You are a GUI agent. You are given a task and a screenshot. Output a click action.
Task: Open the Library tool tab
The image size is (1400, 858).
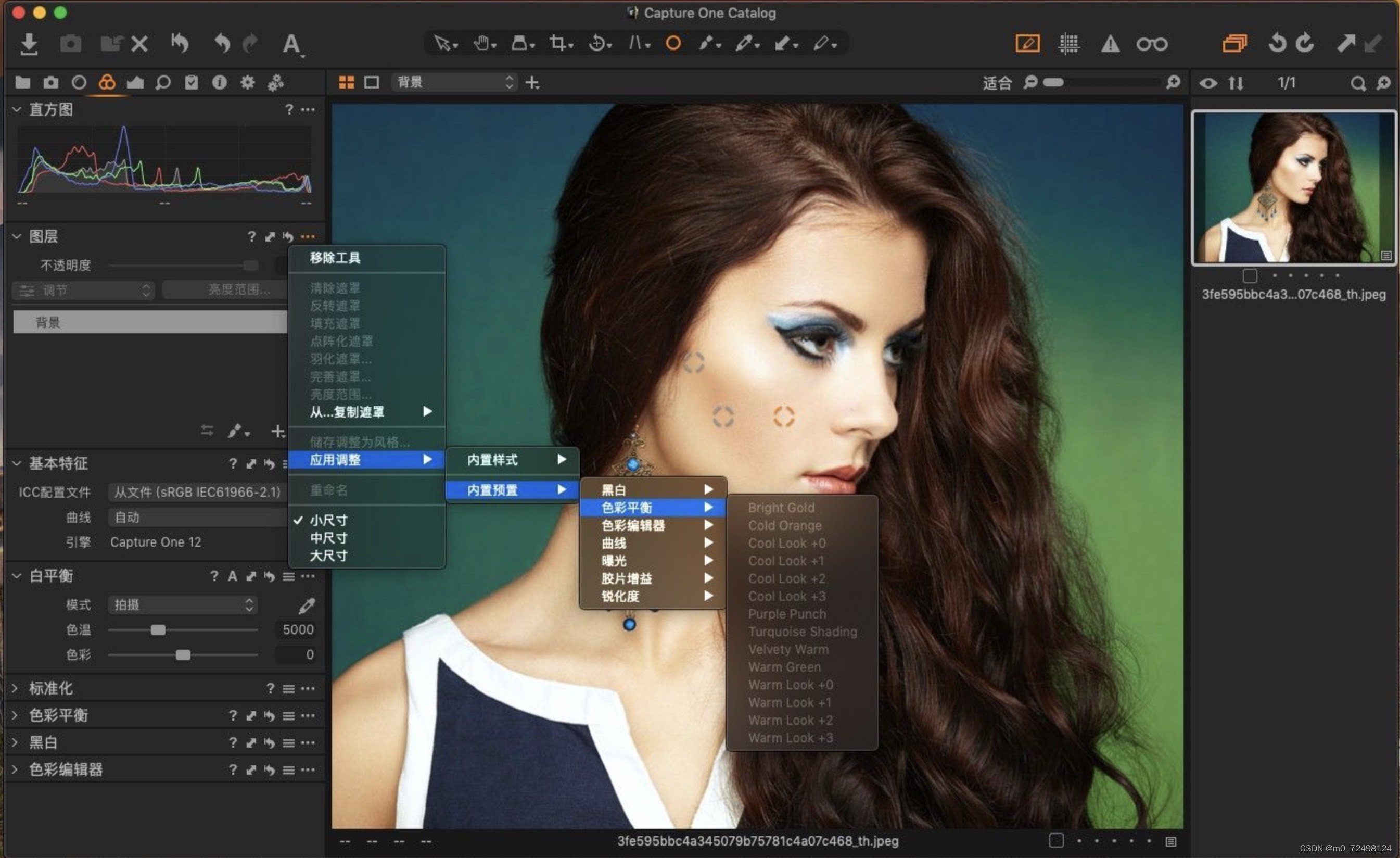click(x=22, y=82)
